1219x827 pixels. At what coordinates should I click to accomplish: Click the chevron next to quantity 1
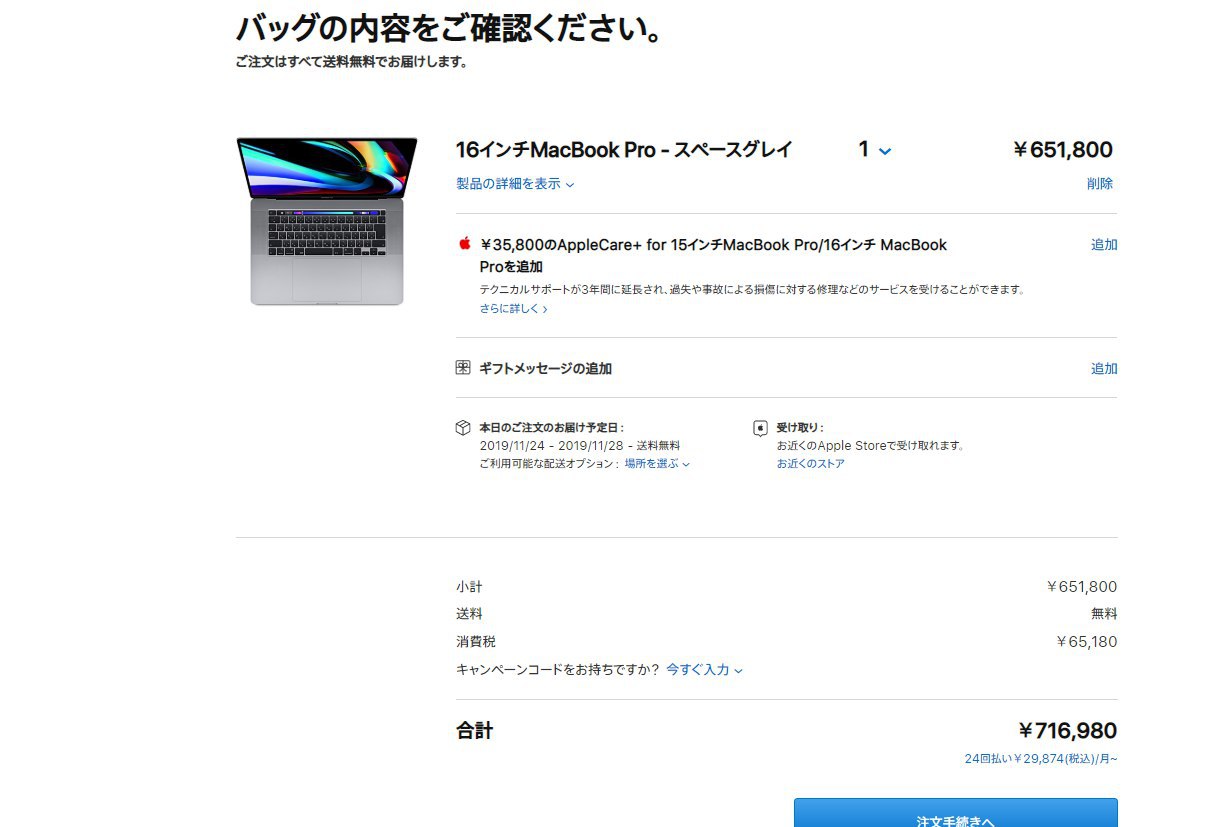(x=885, y=152)
